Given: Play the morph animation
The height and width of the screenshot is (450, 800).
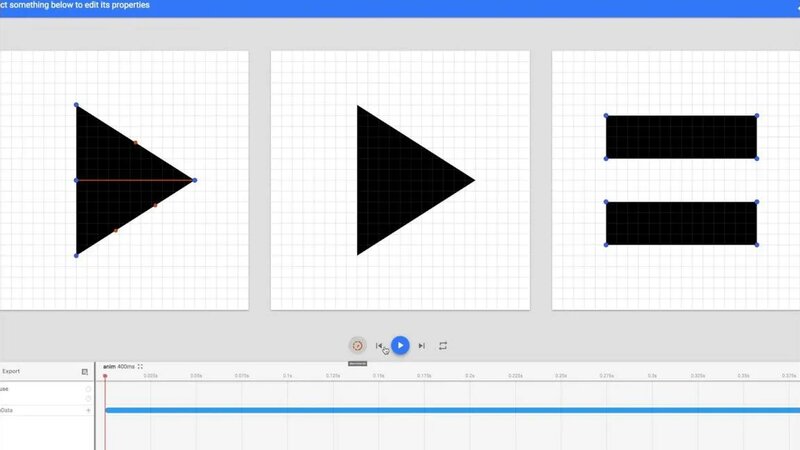Looking at the screenshot, I should click(400, 346).
